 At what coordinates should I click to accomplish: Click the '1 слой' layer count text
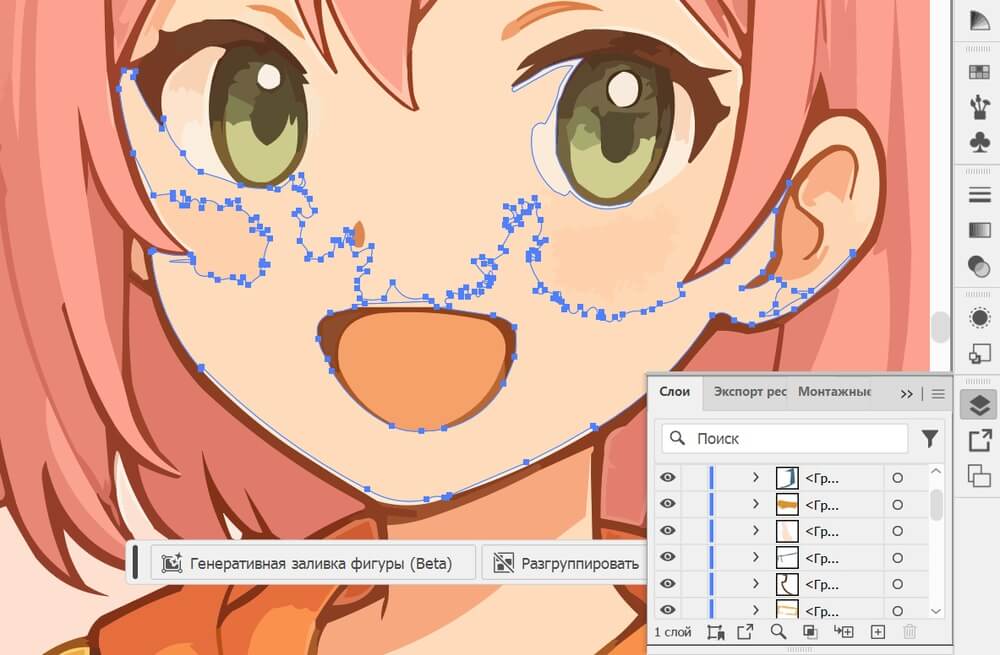click(x=673, y=632)
